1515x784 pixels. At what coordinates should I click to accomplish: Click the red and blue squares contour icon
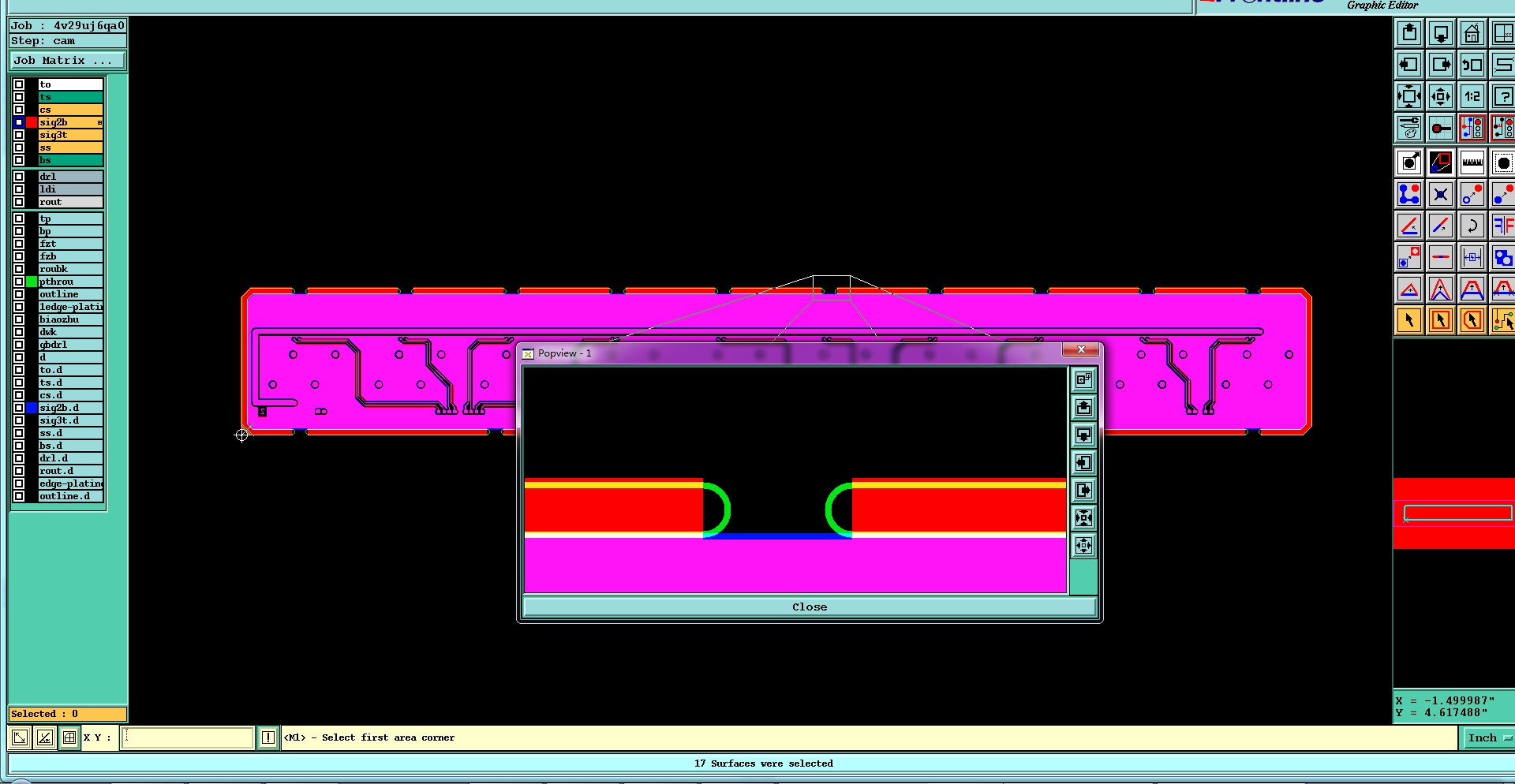(1441, 162)
